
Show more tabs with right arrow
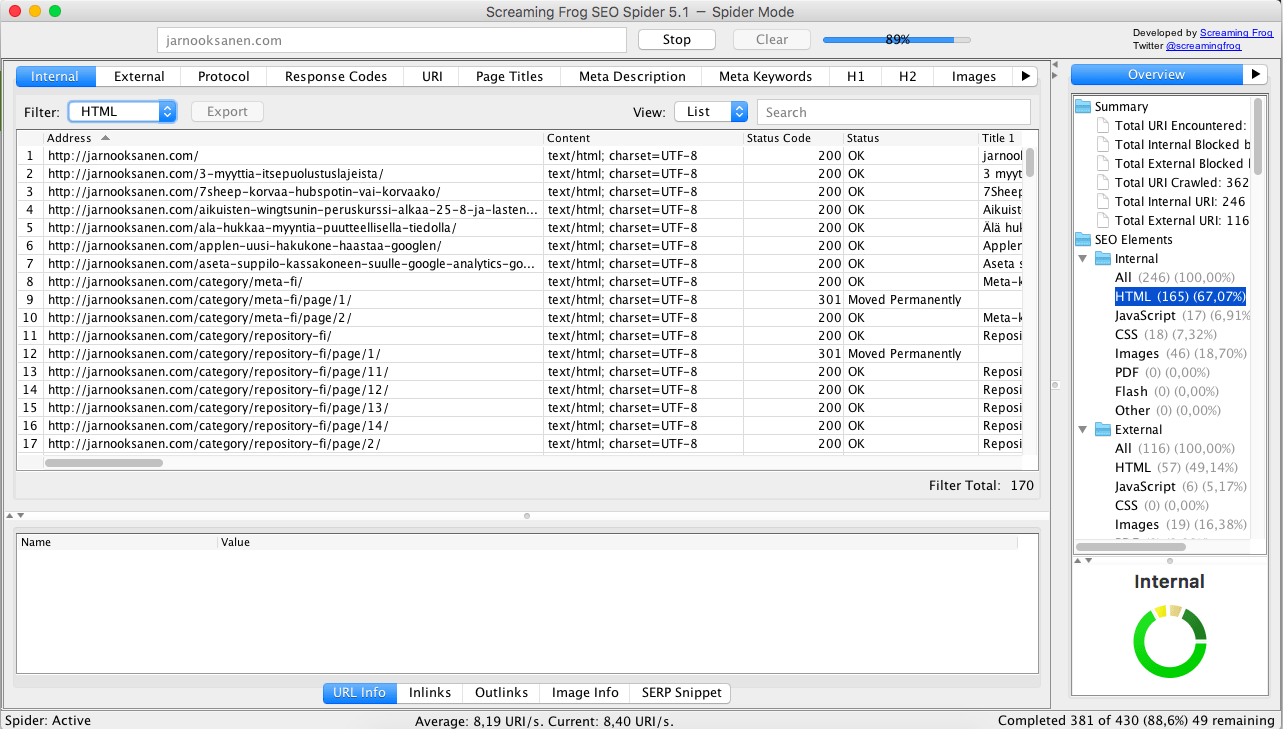click(x=1025, y=76)
